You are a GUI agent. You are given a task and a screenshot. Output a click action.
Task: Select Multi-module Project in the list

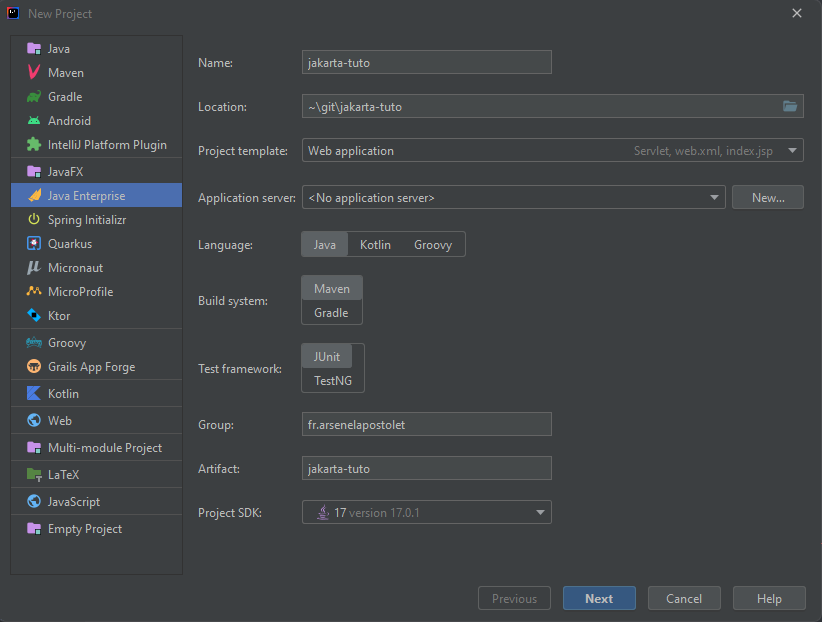pyautogui.click(x=104, y=448)
